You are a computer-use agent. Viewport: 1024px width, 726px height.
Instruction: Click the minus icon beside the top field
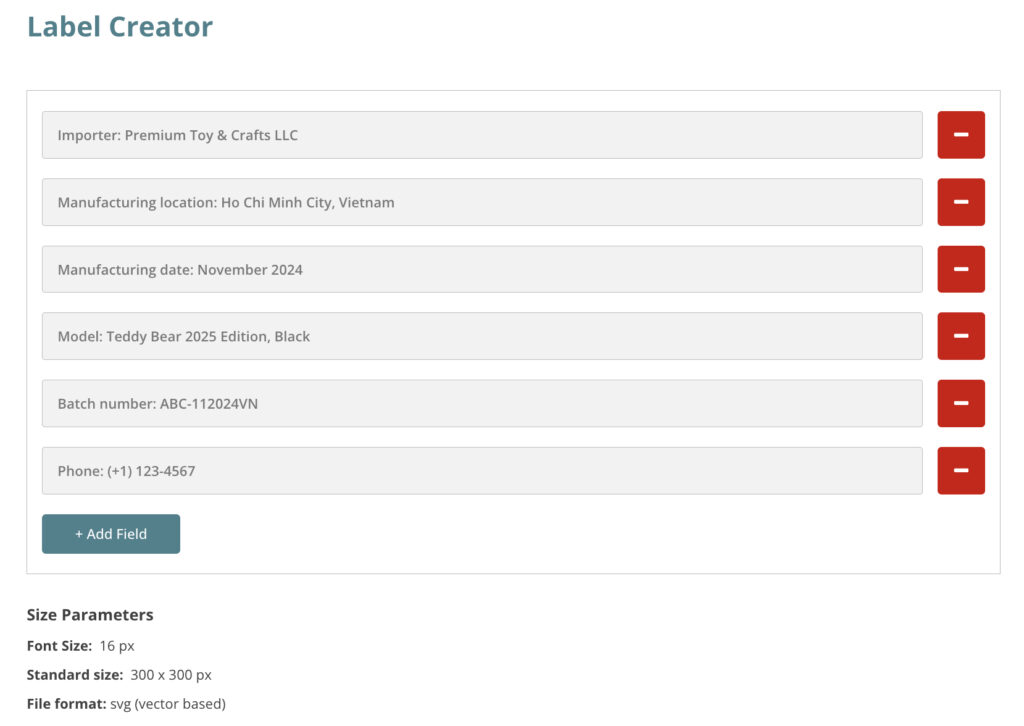(x=960, y=134)
